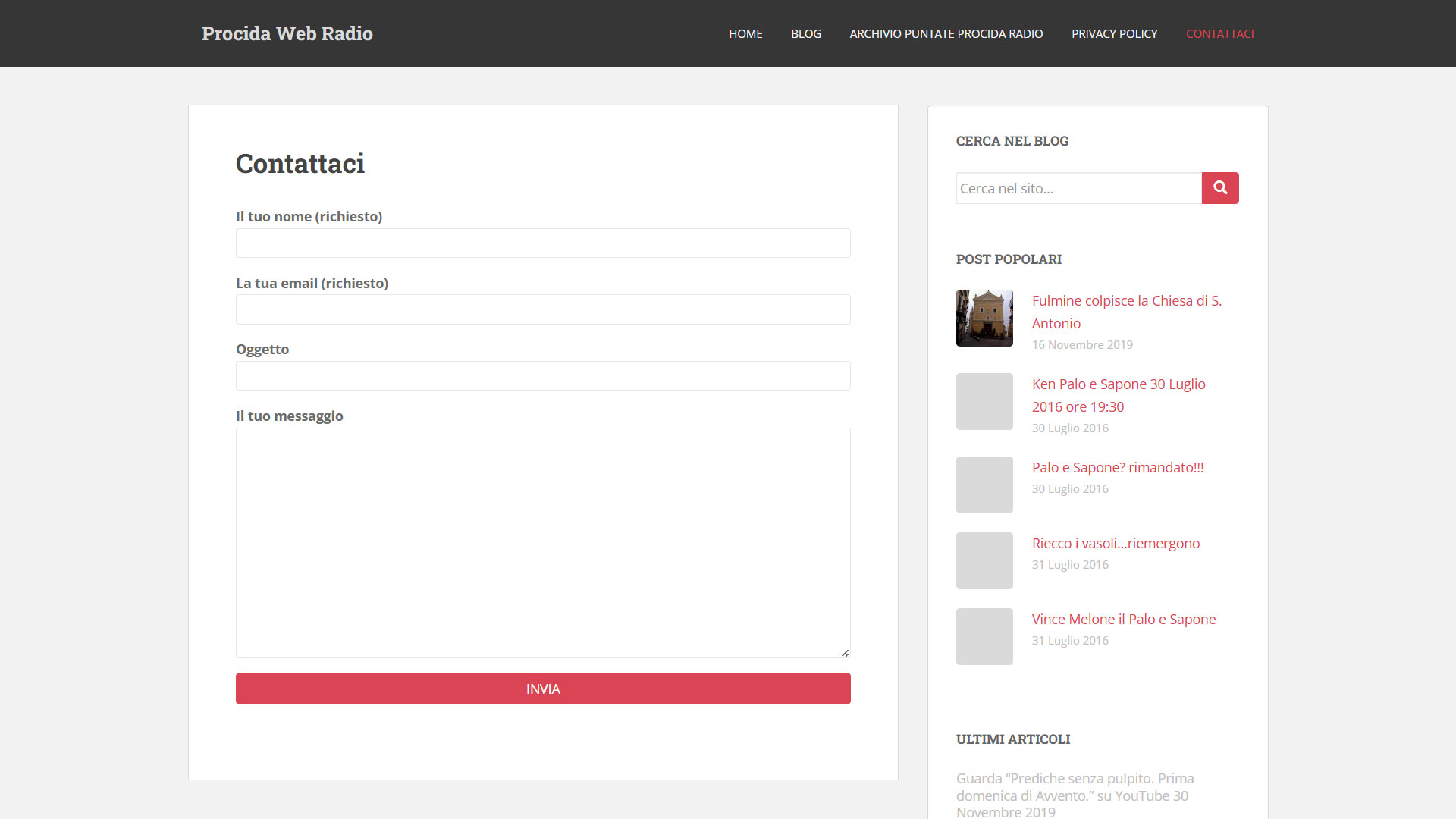Open 'Riecco i vasoli...riemergono' post
This screenshot has height=819, width=1456.
click(1116, 544)
